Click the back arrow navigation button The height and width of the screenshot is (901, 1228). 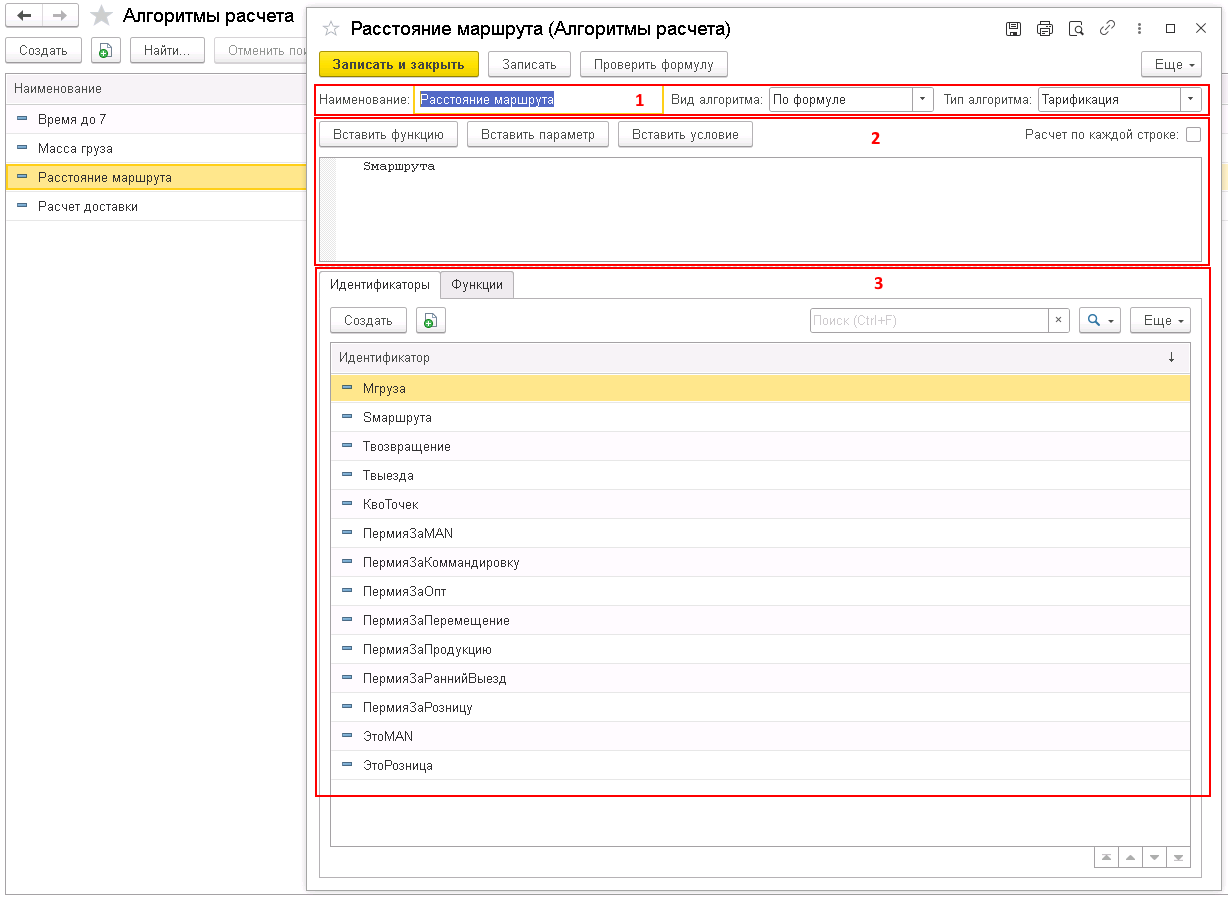[x=24, y=16]
